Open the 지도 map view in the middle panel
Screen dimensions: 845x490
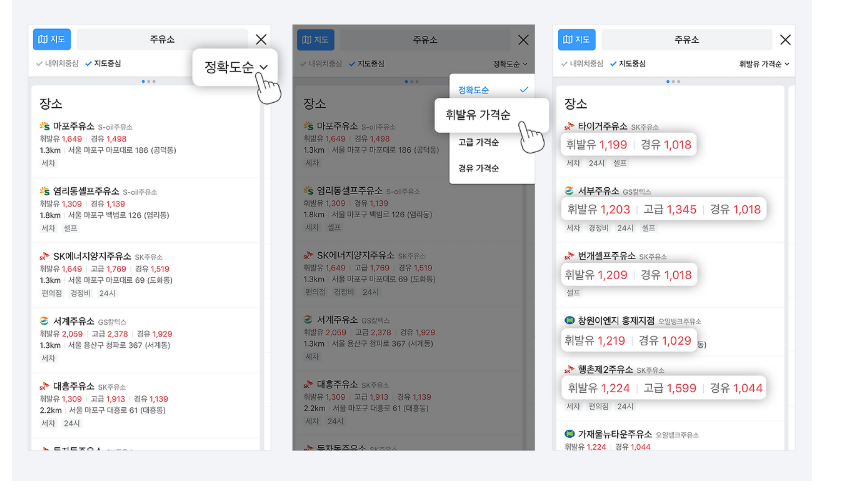pyautogui.click(x=316, y=40)
